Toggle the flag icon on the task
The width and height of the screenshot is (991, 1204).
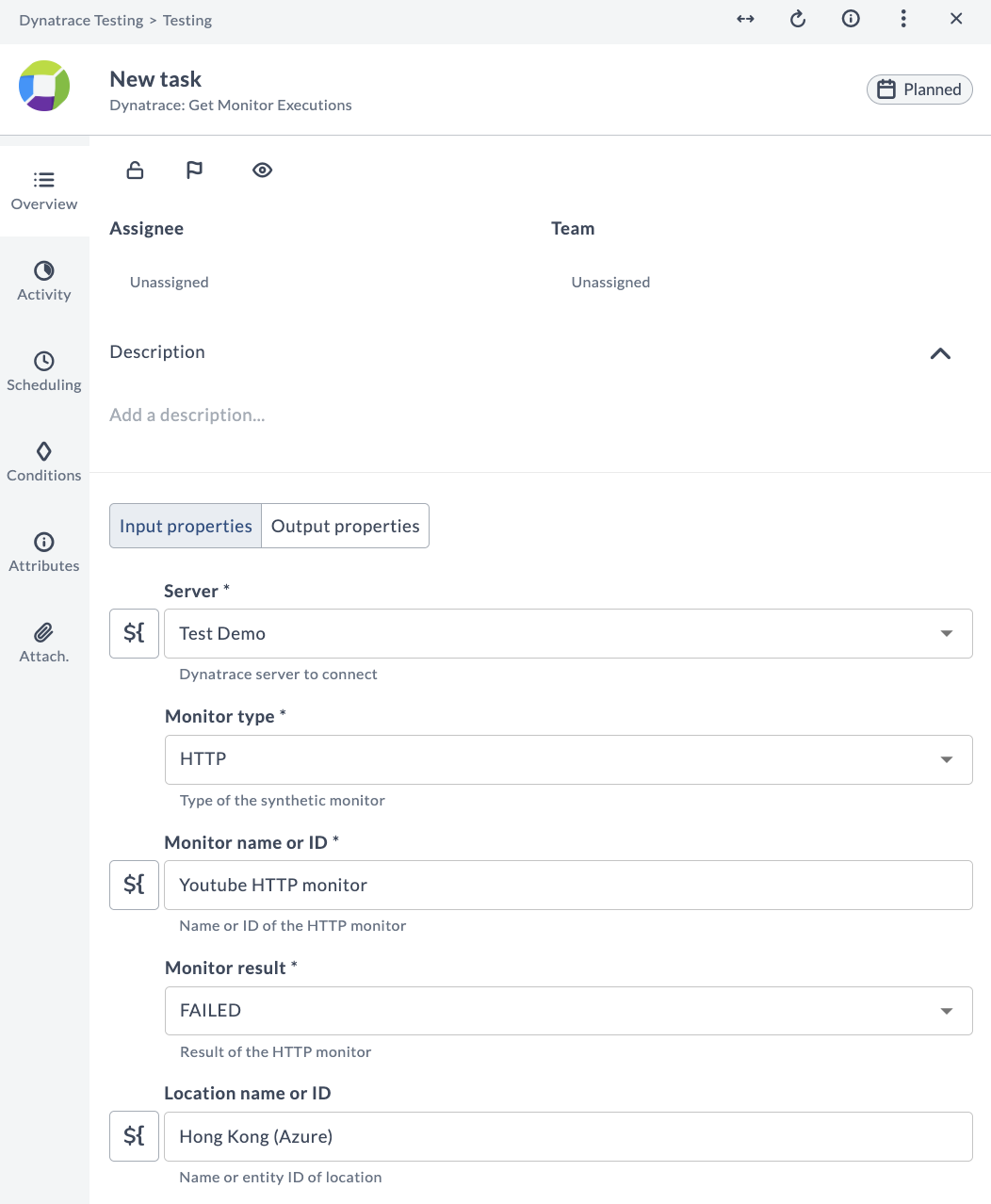coord(194,170)
